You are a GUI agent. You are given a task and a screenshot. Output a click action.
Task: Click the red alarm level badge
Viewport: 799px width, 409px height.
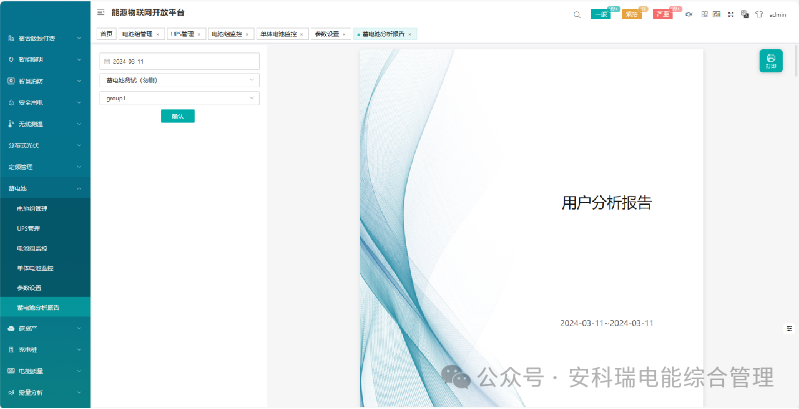(x=663, y=15)
